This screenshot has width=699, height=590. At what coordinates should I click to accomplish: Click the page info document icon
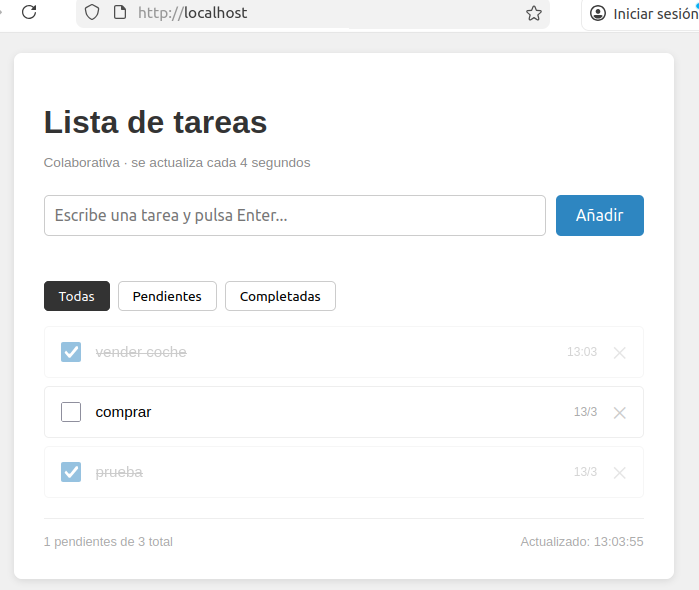point(120,12)
